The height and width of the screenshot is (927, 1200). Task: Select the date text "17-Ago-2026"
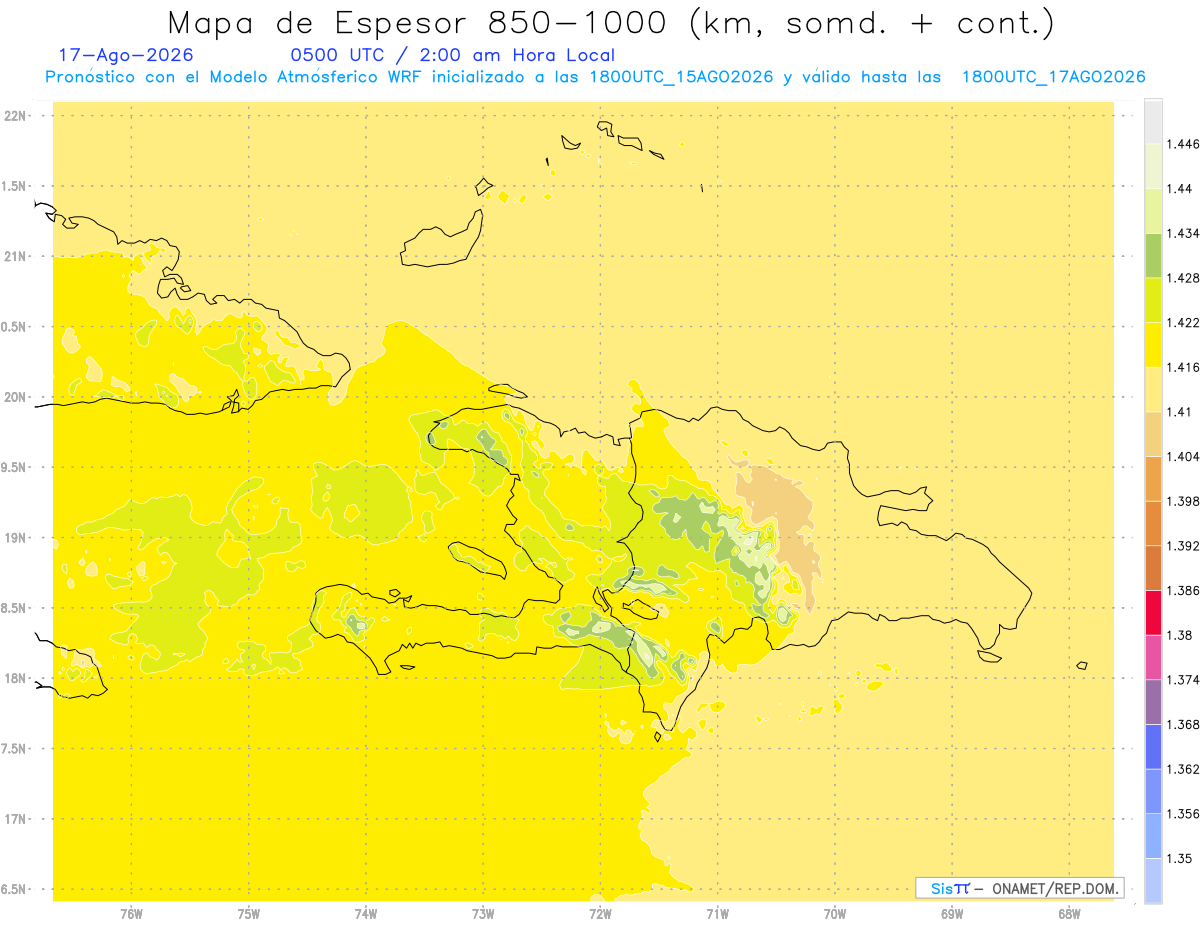coord(126,55)
